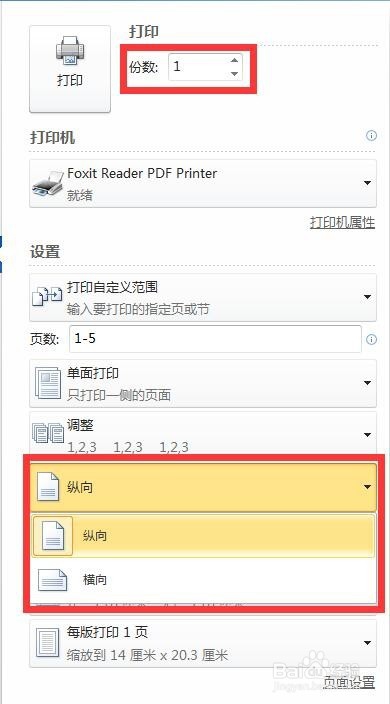Click the single-sided print page icon
This screenshot has width=390, height=704.
[48, 383]
